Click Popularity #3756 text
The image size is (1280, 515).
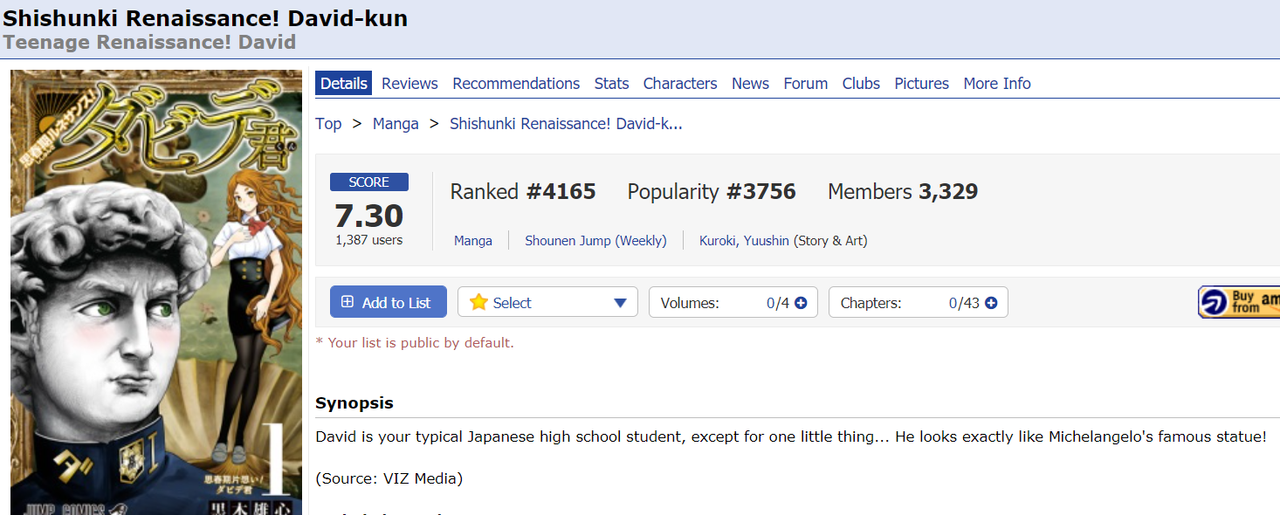pos(712,191)
